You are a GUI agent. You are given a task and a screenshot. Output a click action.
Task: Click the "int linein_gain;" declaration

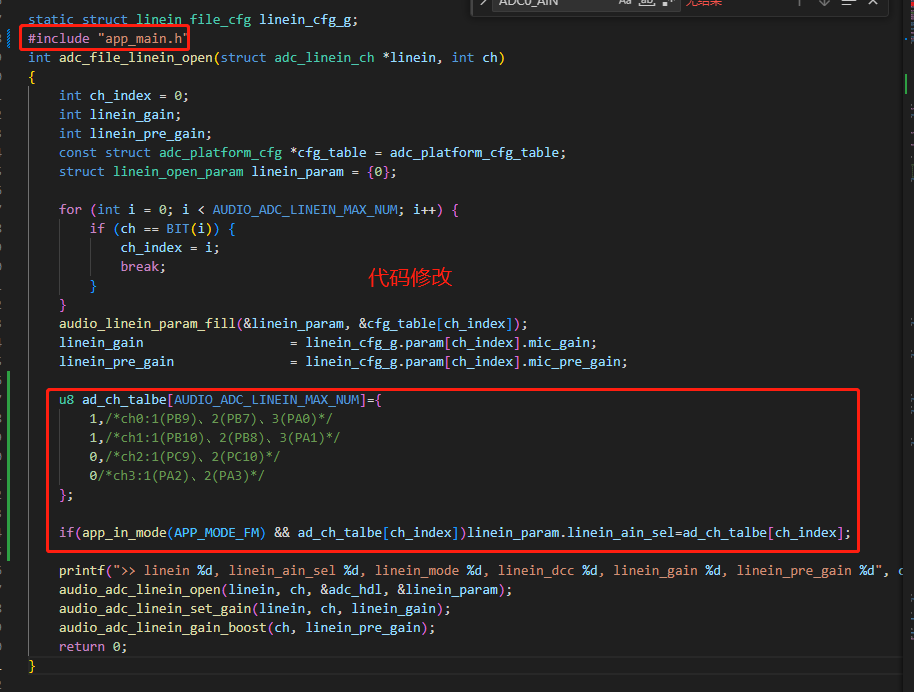click(120, 115)
